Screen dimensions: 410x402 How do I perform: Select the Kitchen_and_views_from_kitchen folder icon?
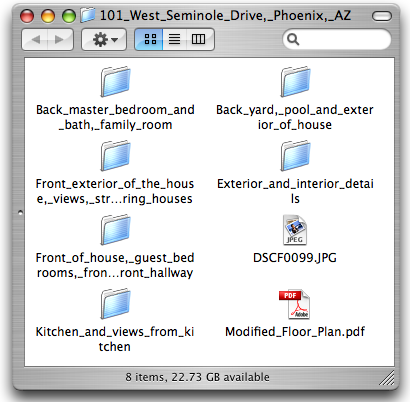[x=115, y=303]
